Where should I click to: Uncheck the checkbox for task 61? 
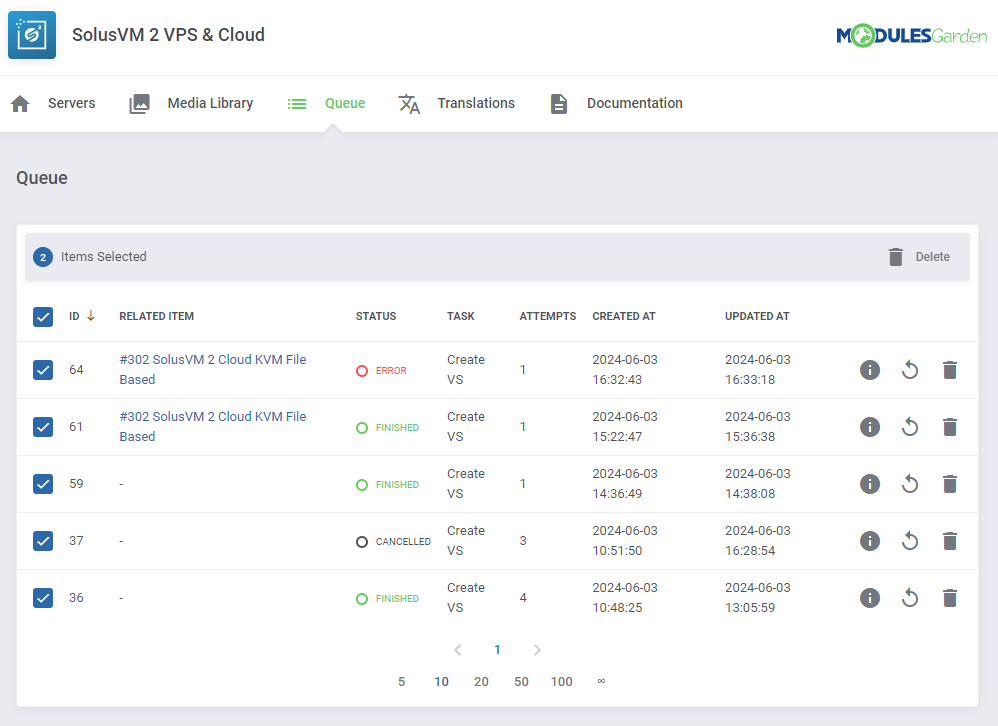[x=43, y=427]
